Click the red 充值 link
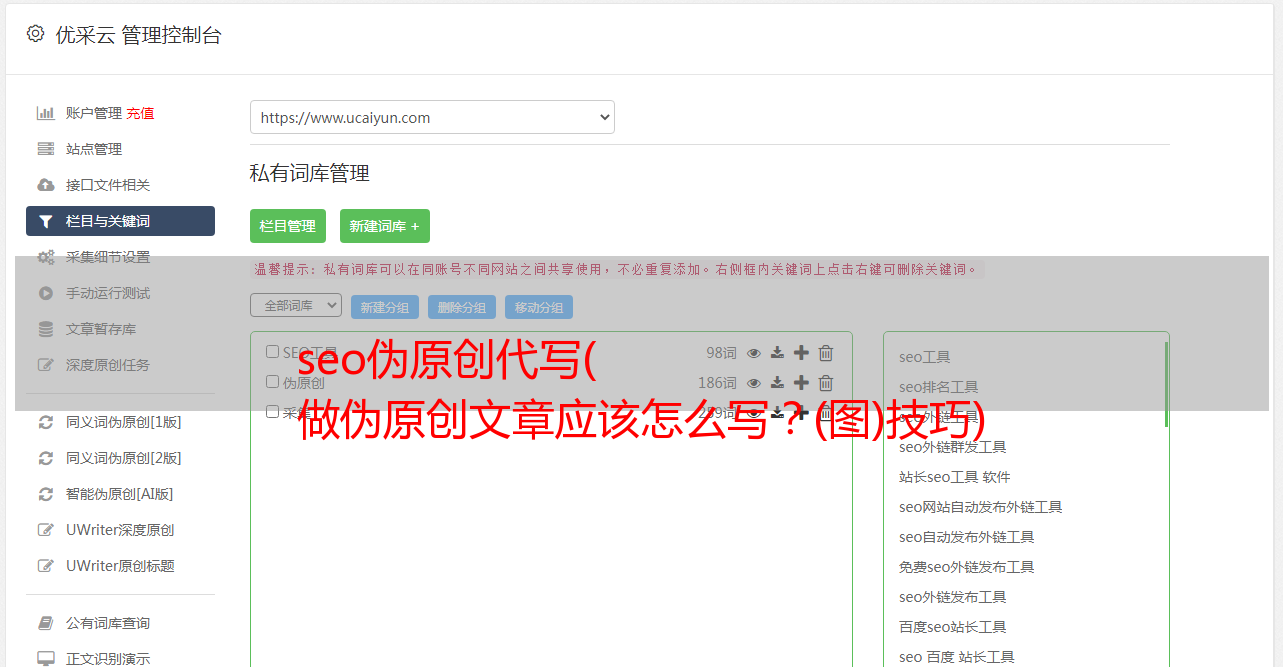Image resolution: width=1283 pixels, height=667 pixels. click(x=140, y=113)
